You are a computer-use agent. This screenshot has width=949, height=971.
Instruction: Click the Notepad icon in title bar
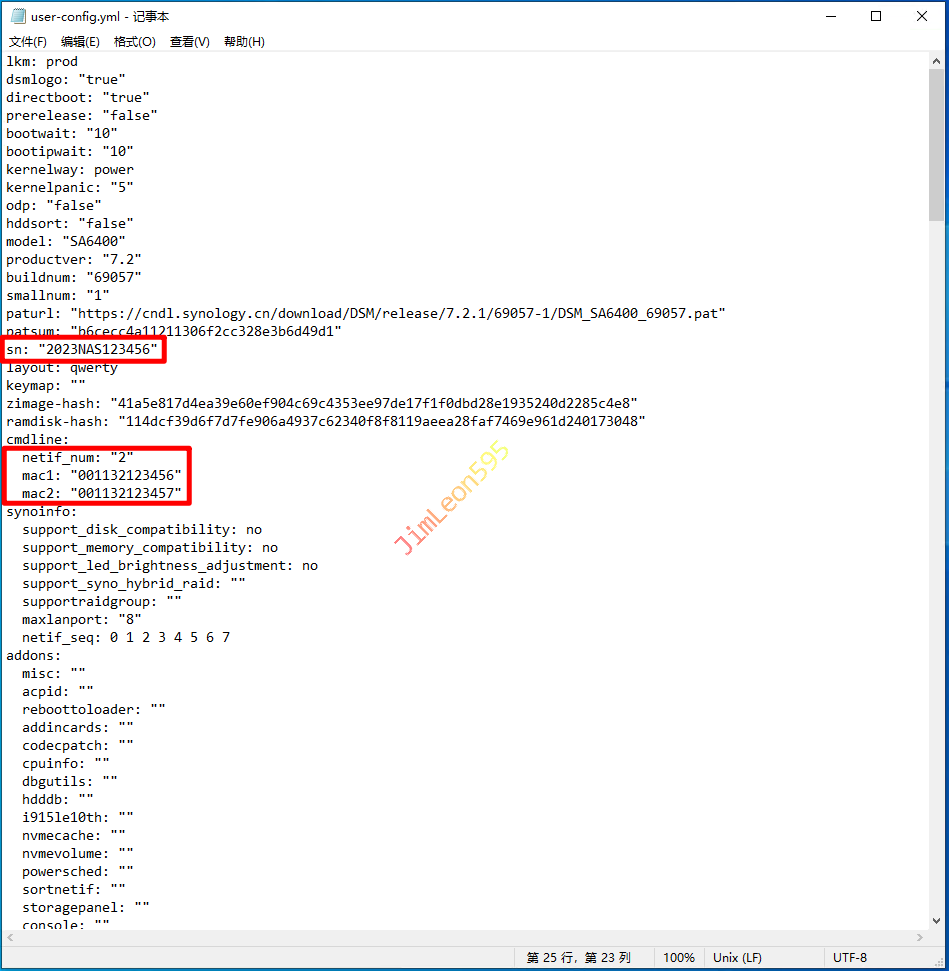tap(17, 16)
